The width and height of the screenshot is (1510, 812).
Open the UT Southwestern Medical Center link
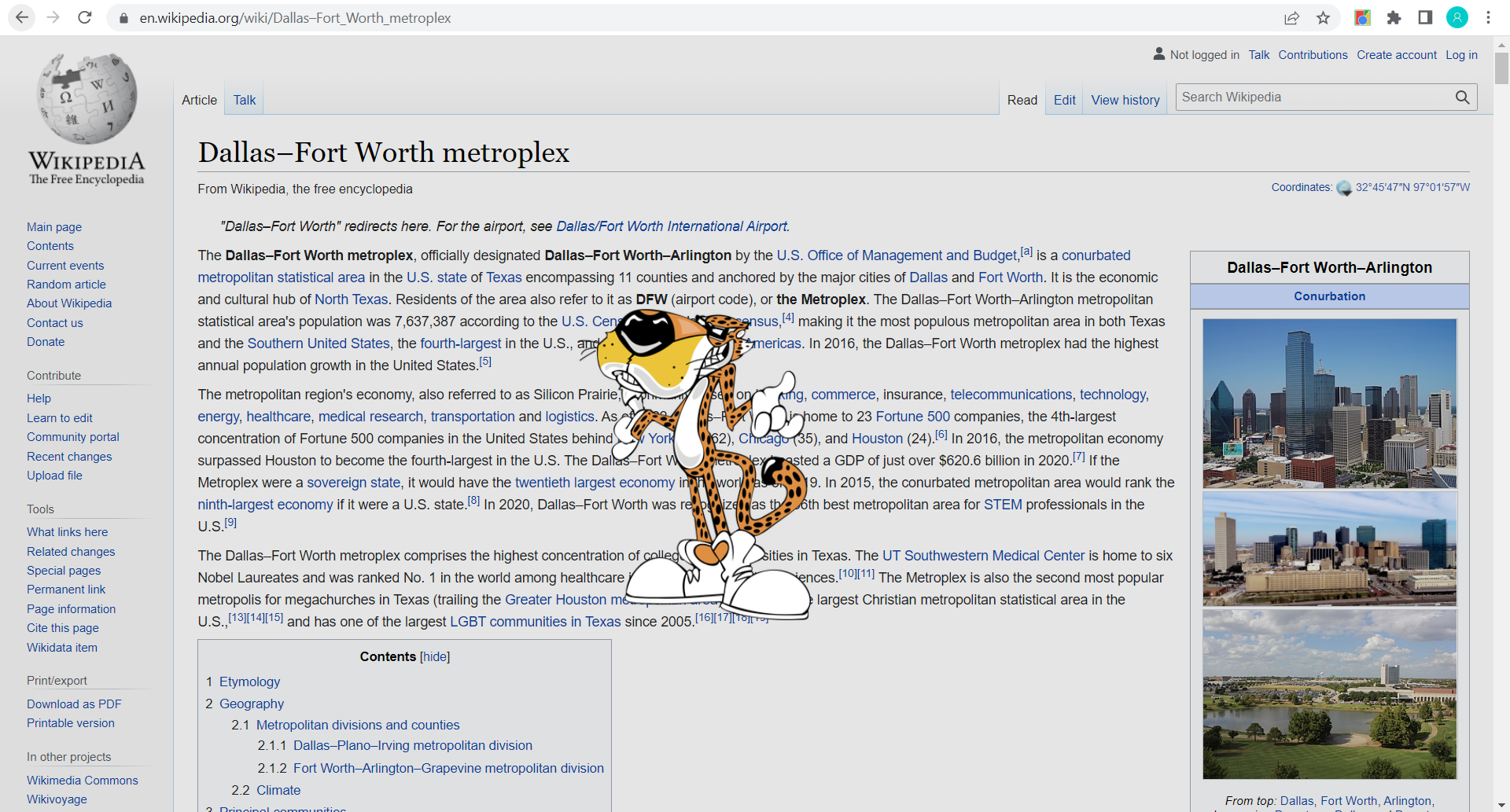pos(983,556)
